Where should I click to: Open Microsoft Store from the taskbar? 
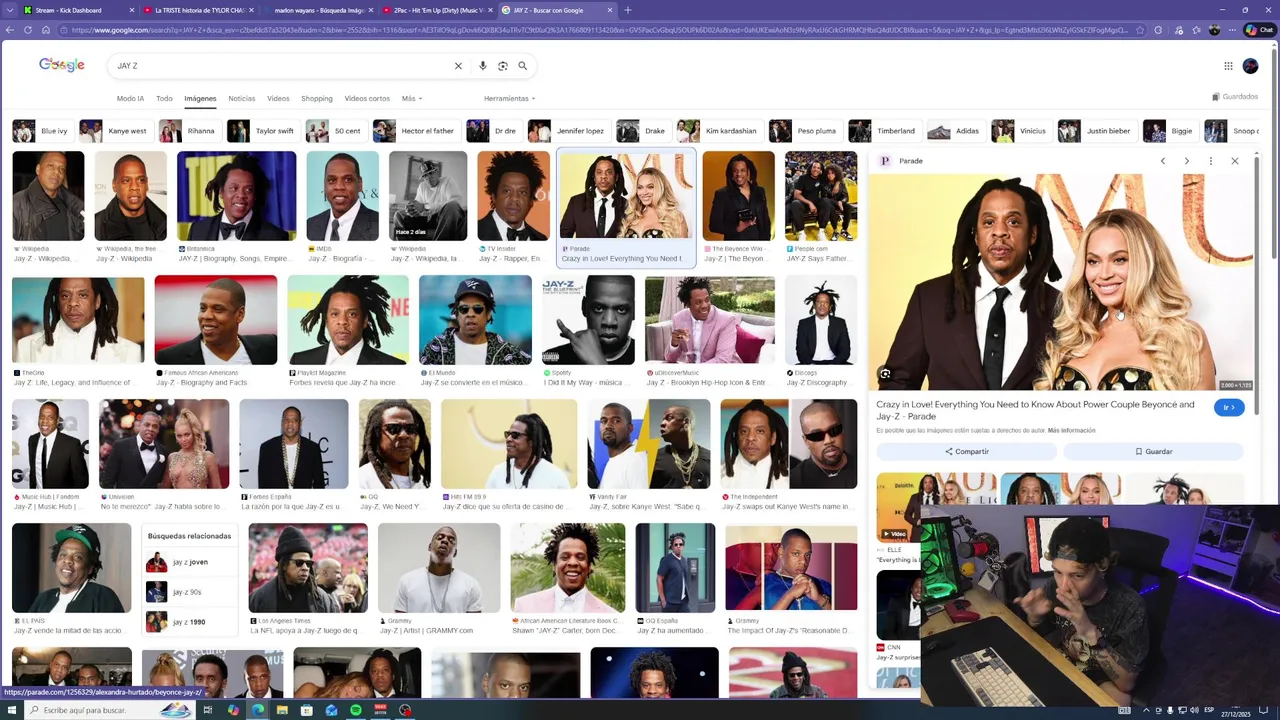tap(307, 710)
